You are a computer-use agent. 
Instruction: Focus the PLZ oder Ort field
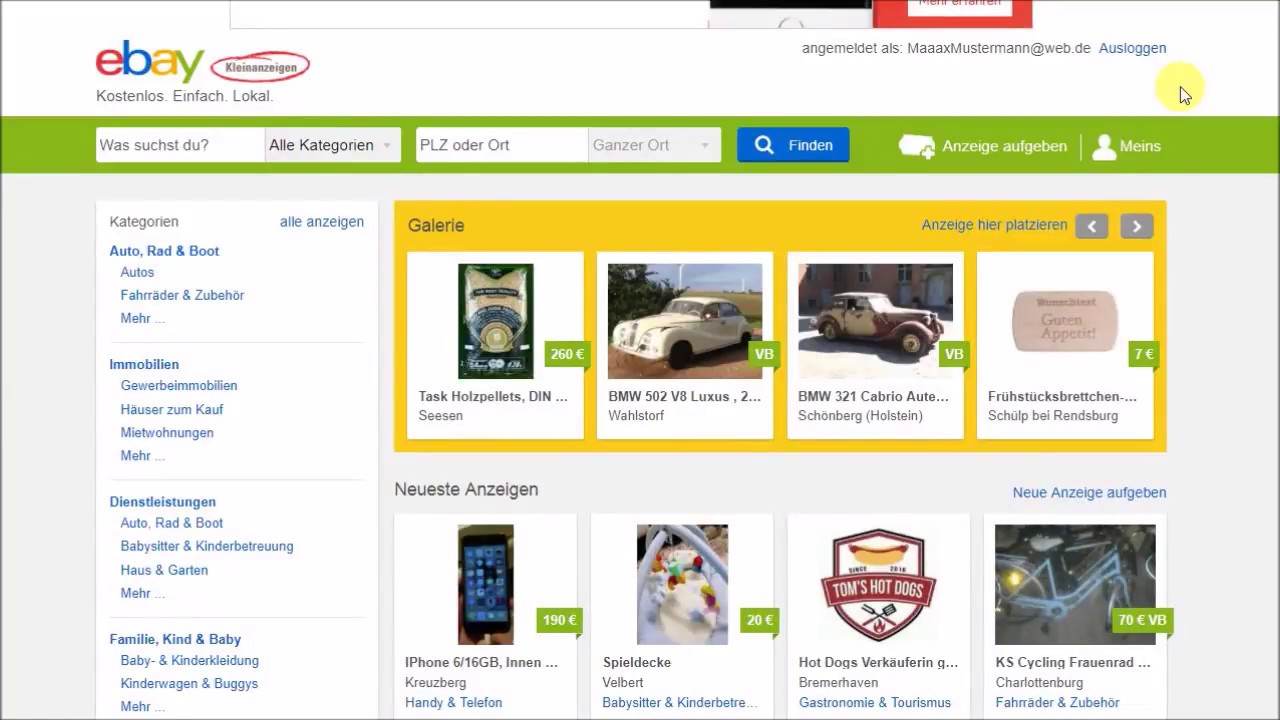[502, 145]
